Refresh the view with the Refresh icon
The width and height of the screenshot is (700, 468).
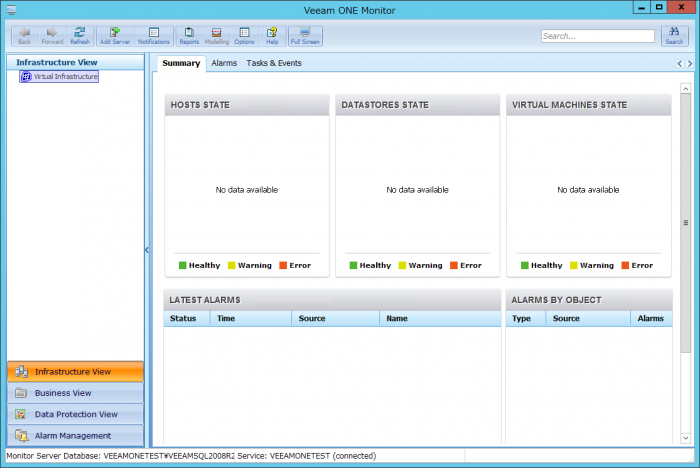[x=80, y=36]
